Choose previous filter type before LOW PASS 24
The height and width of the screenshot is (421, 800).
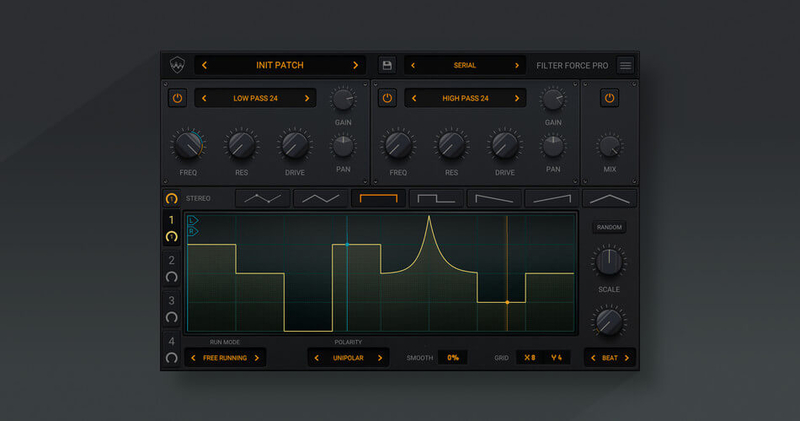coord(204,98)
